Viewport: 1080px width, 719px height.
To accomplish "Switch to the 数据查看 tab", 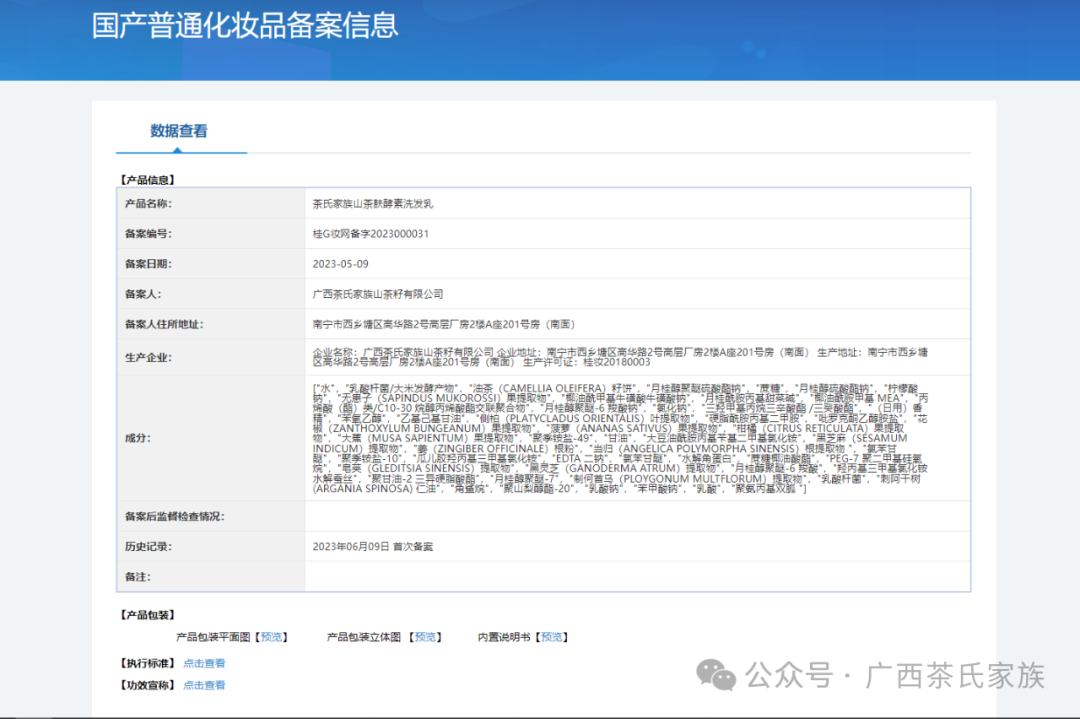I will (181, 130).
